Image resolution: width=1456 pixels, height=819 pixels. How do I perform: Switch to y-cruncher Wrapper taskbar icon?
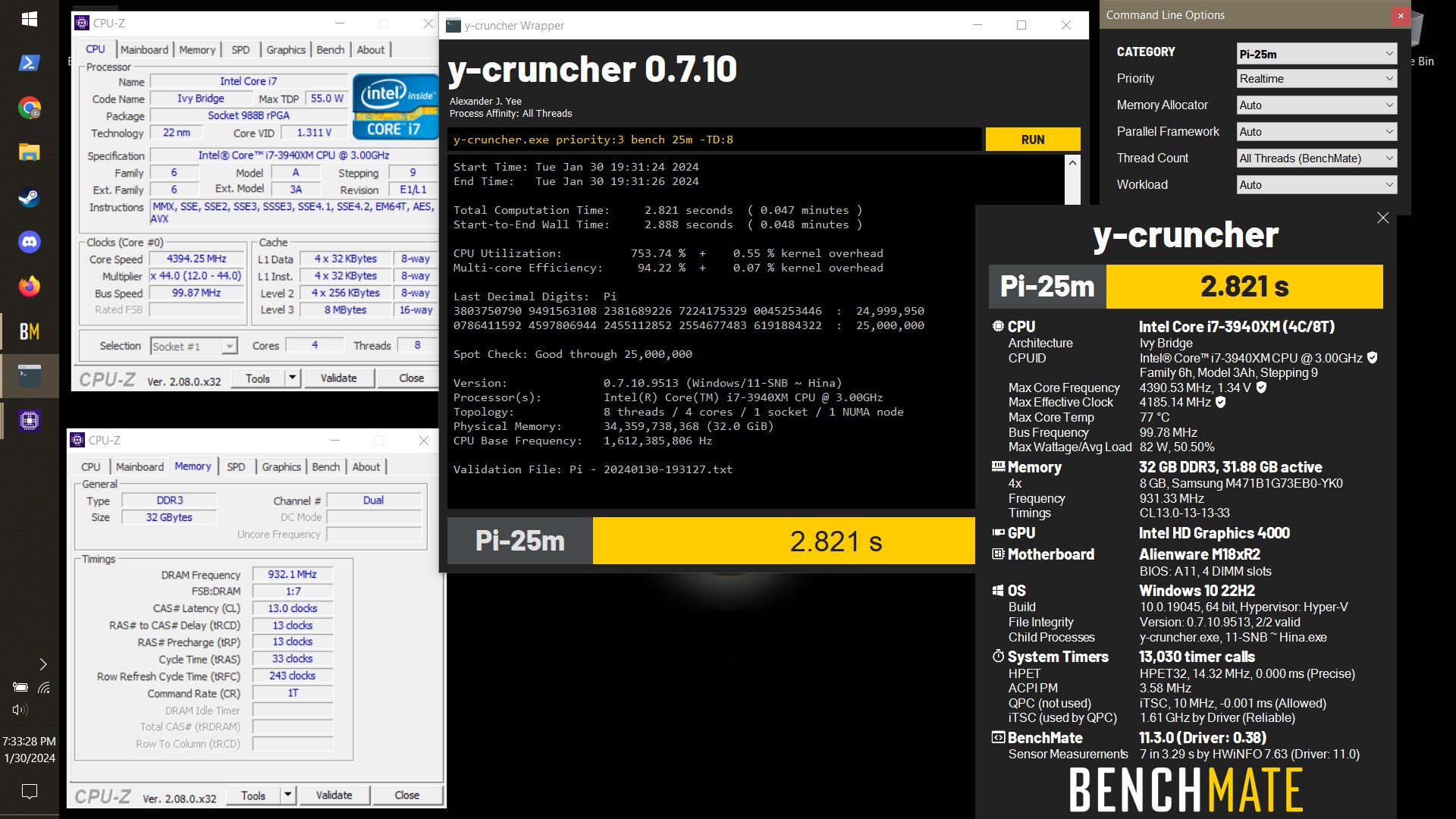[x=30, y=375]
